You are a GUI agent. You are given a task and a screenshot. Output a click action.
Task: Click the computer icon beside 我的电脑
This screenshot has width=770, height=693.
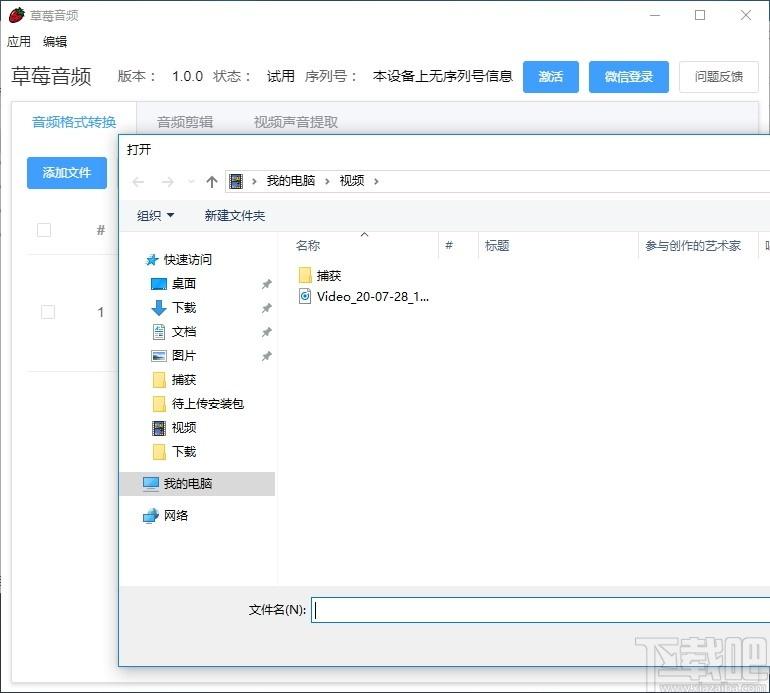click(x=151, y=484)
